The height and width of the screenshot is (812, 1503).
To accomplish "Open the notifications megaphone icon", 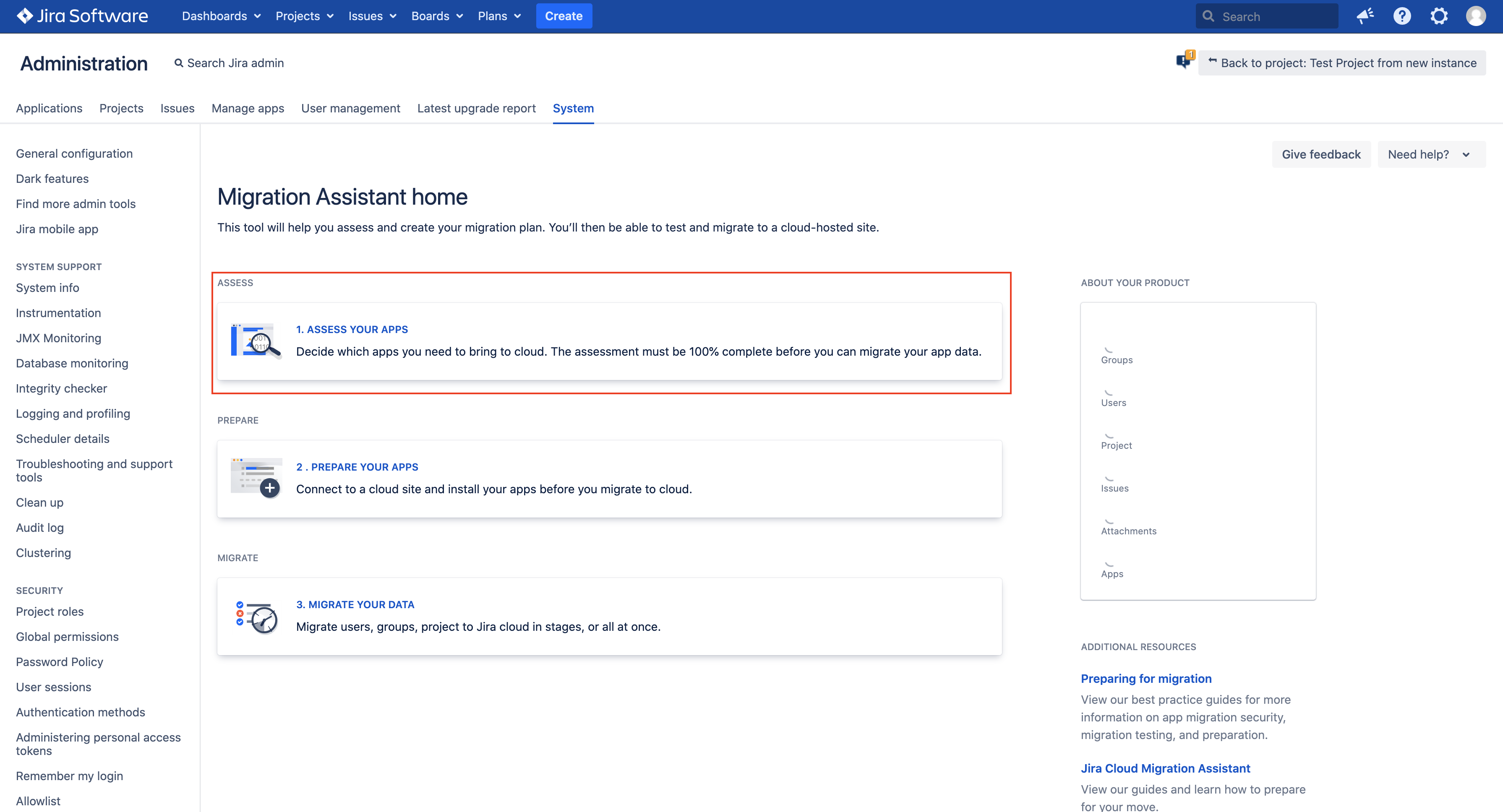I will (x=1365, y=16).
